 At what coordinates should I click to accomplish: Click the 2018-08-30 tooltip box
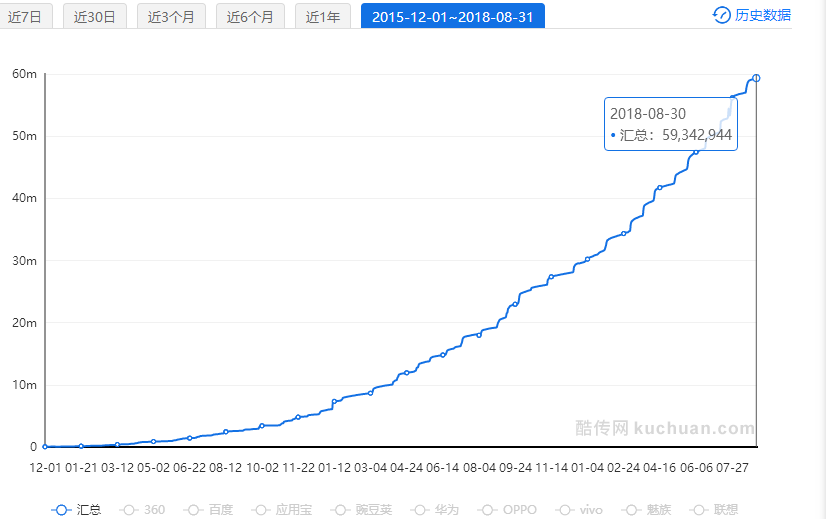pyautogui.click(x=671, y=124)
